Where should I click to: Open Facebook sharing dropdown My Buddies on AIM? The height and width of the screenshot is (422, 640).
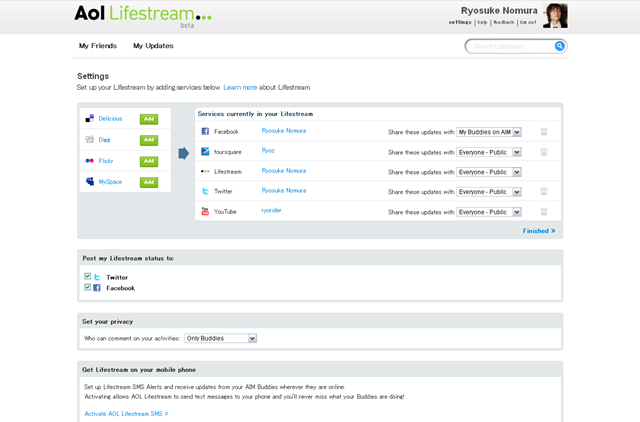[x=489, y=132]
